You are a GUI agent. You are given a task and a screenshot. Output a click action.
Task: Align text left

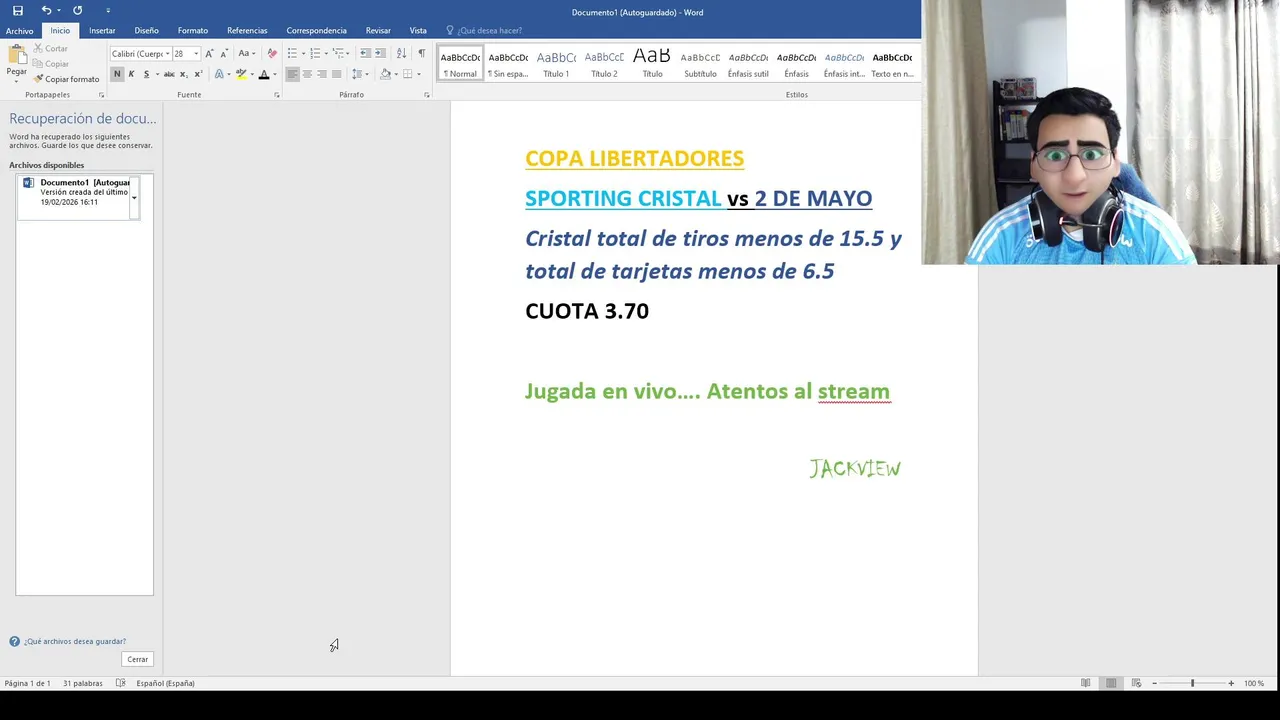[292, 74]
